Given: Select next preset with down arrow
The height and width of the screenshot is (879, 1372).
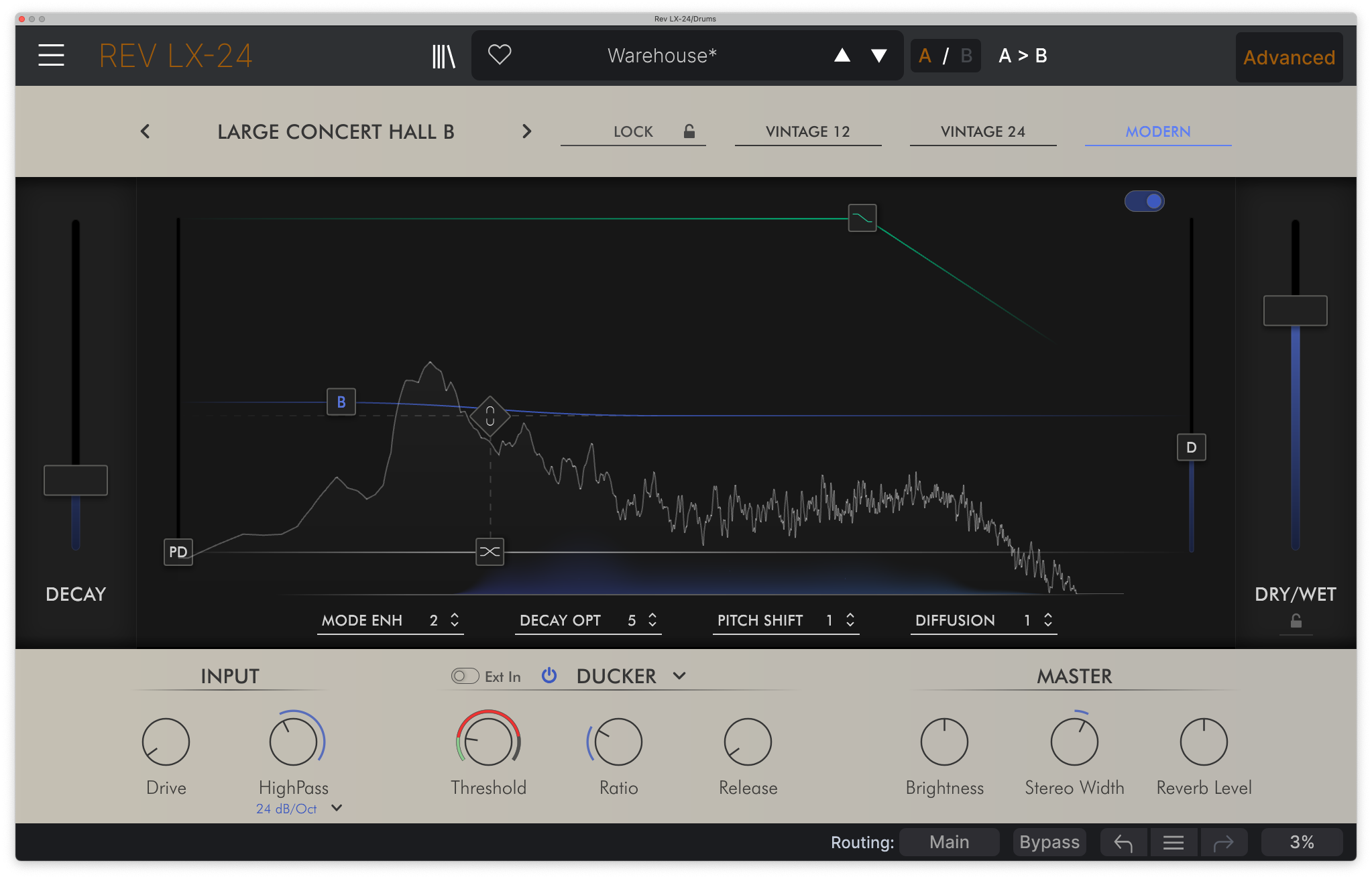Looking at the screenshot, I should (879, 56).
